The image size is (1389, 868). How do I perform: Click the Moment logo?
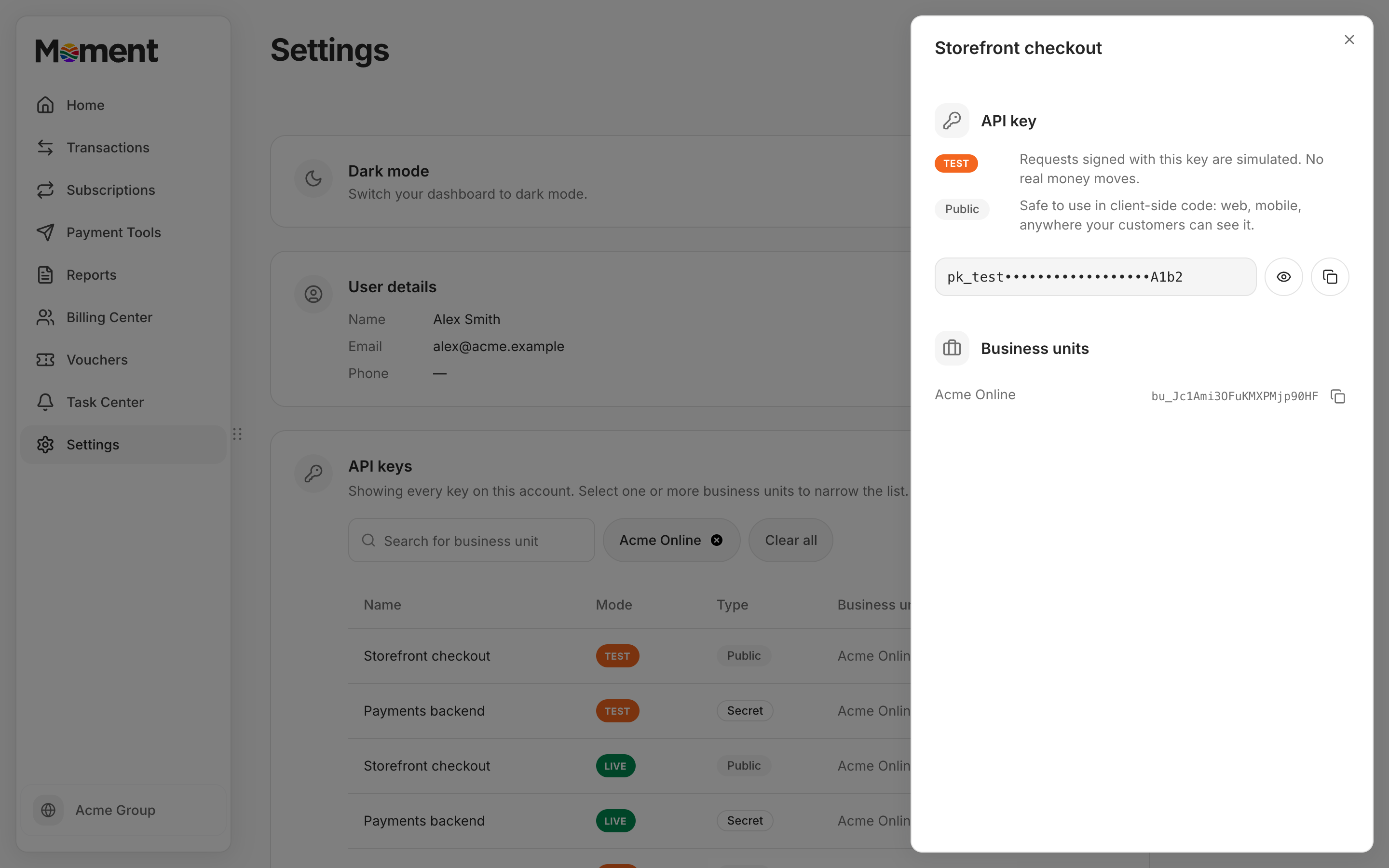96,51
